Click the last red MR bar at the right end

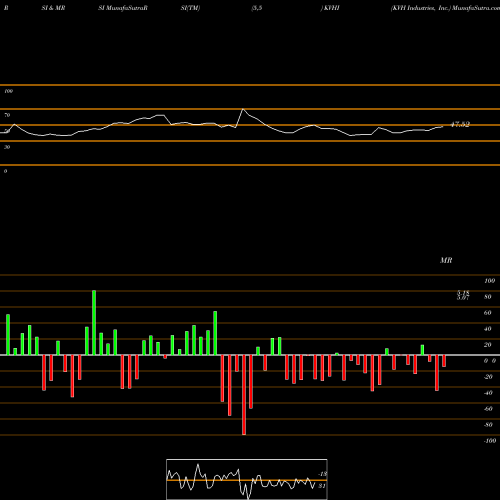tap(444, 361)
